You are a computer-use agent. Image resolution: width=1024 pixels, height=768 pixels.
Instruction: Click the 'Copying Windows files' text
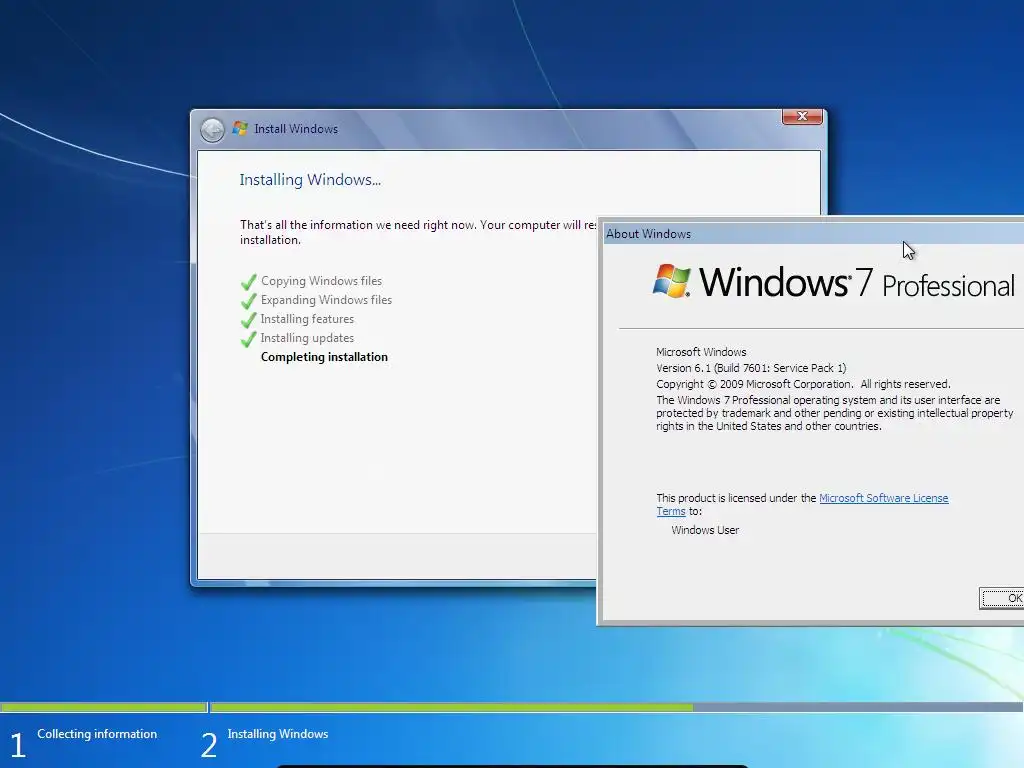pyautogui.click(x=321, y=281)
